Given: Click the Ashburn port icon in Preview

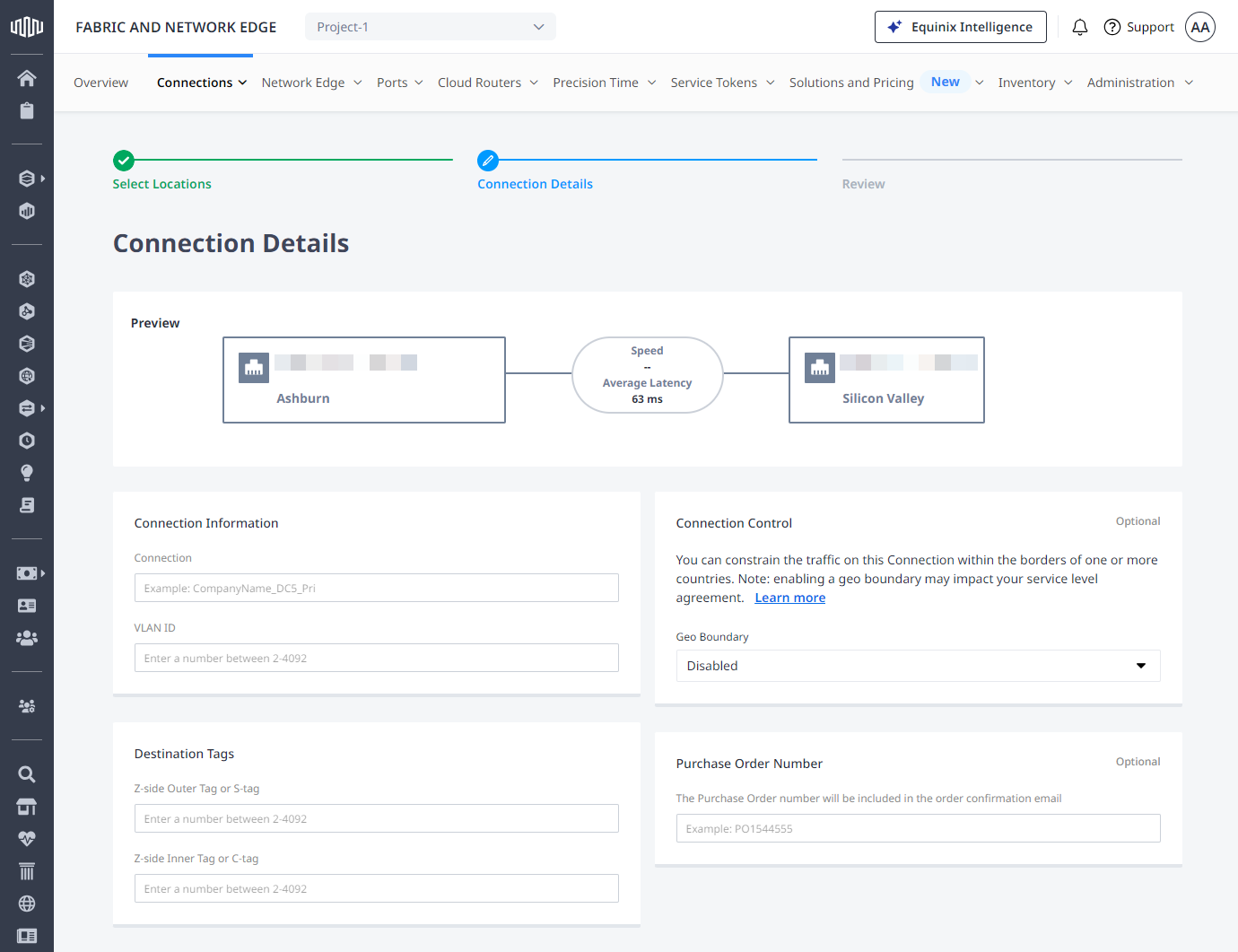Looking at the screenshot, I should tap(254, 368).
